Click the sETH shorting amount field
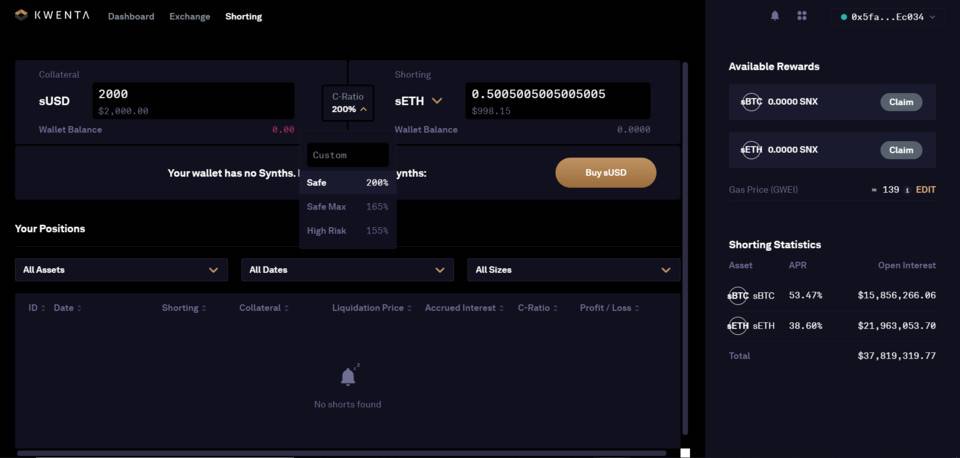Screen dimensions: 960x458 [x=558, y=101]
